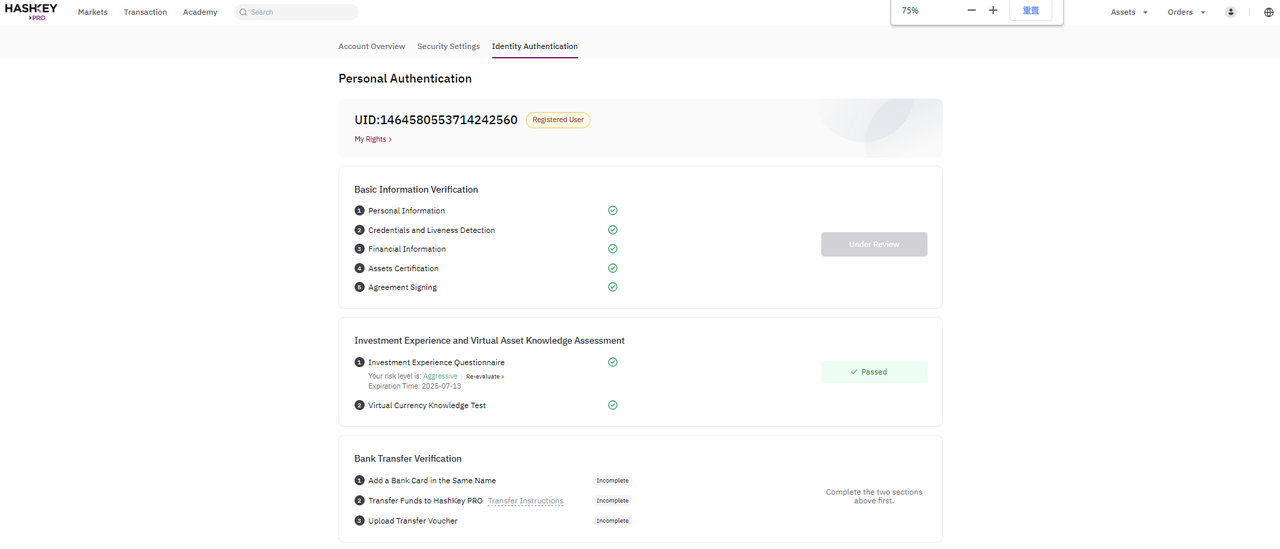The width and height of the screenshot is (1280, 549).
Task: Expand the Orders dropdown
Action: 1186,12
